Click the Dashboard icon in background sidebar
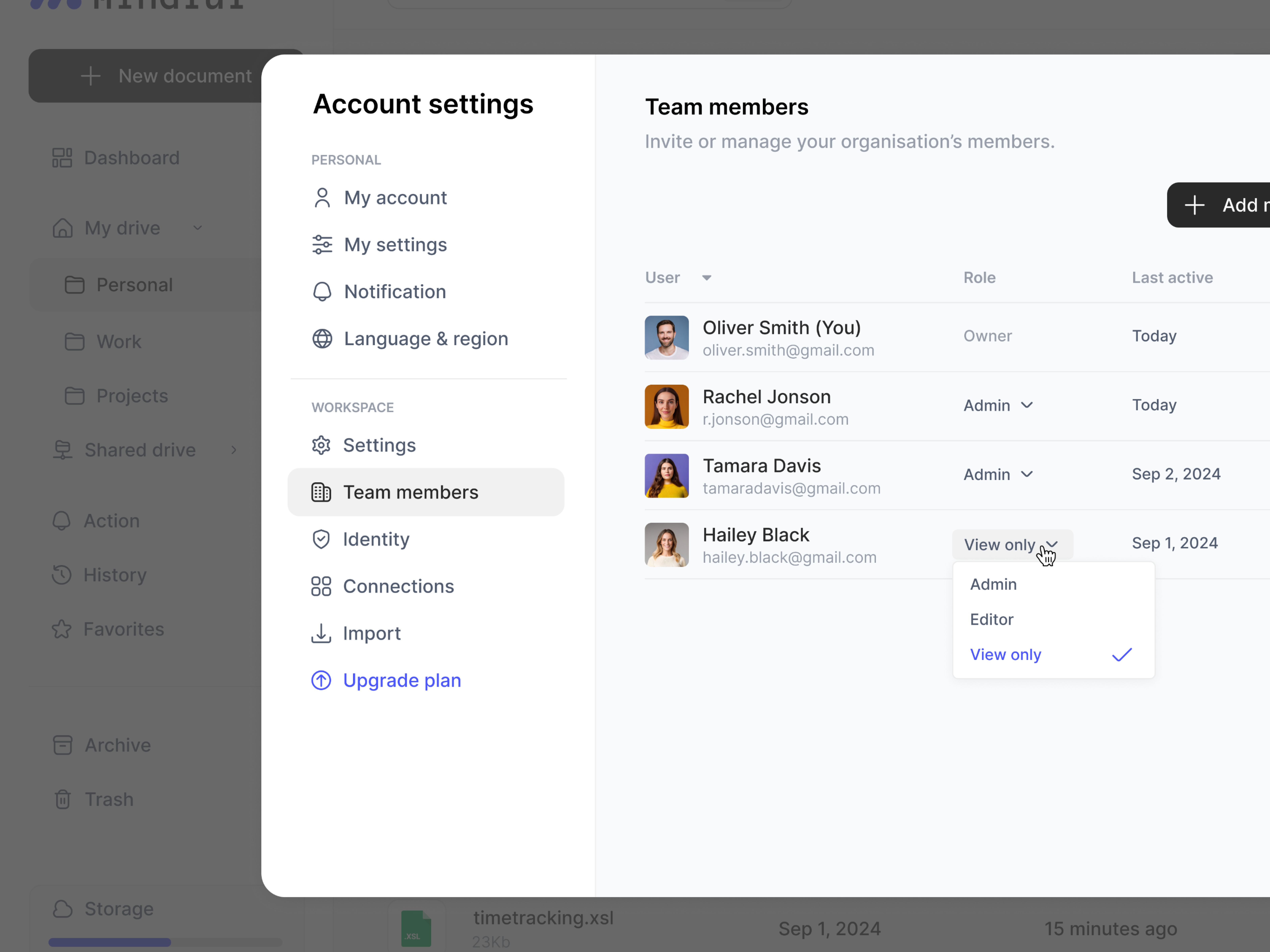This screenshot has width=1270, height=952. tap(62, 158)
